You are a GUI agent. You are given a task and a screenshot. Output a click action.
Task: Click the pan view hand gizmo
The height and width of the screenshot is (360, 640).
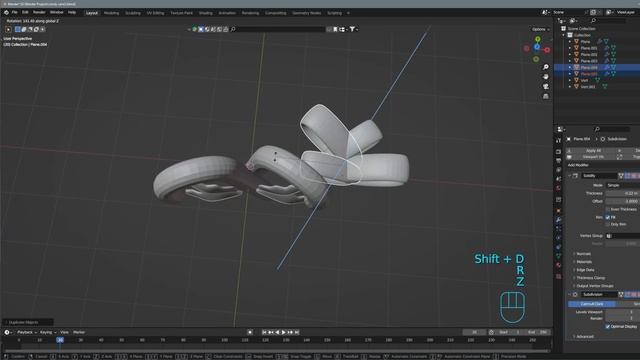(546, 77)
